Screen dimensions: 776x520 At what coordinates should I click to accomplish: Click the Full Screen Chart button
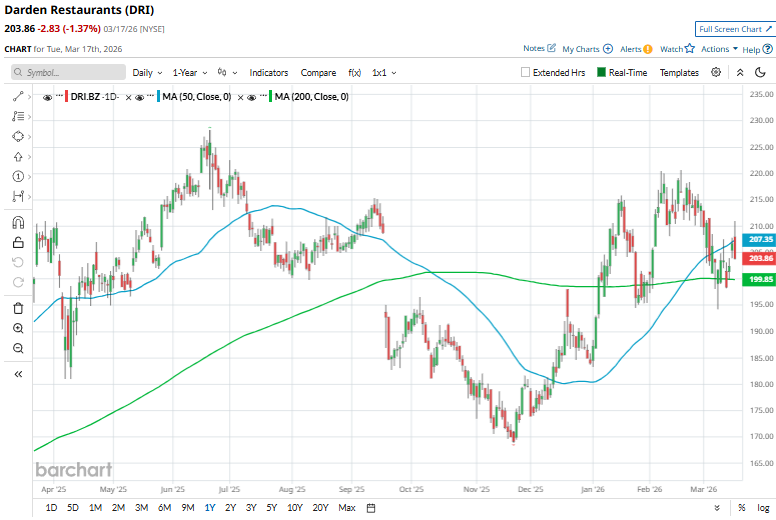click(x=734, y=30)
